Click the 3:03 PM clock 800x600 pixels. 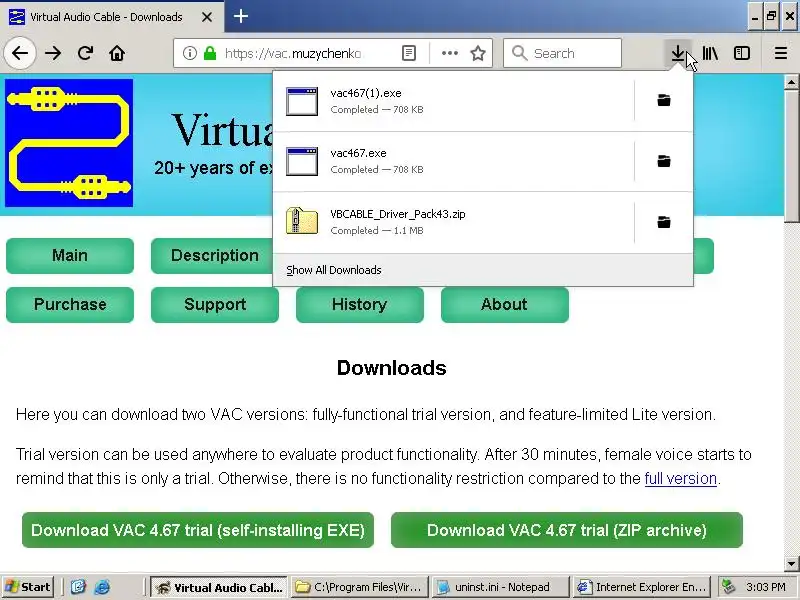click(765, 587)
